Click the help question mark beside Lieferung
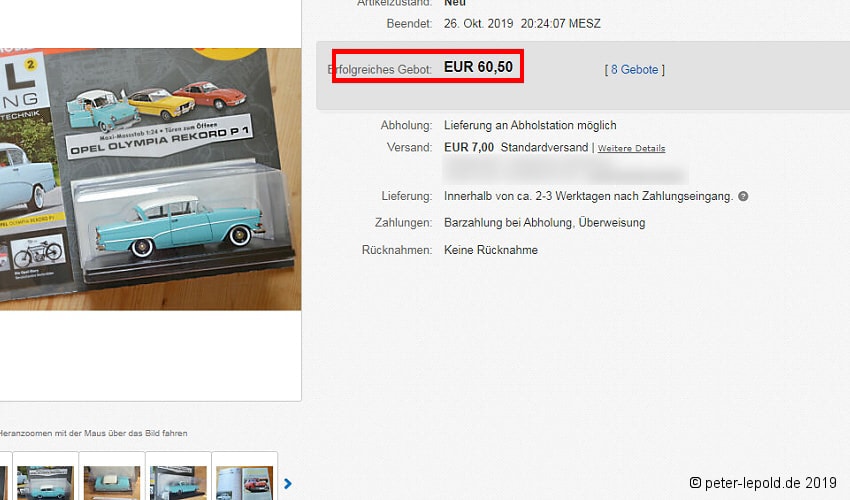The height and width of the screenshot is (500, 850). [x=743, y=196]
